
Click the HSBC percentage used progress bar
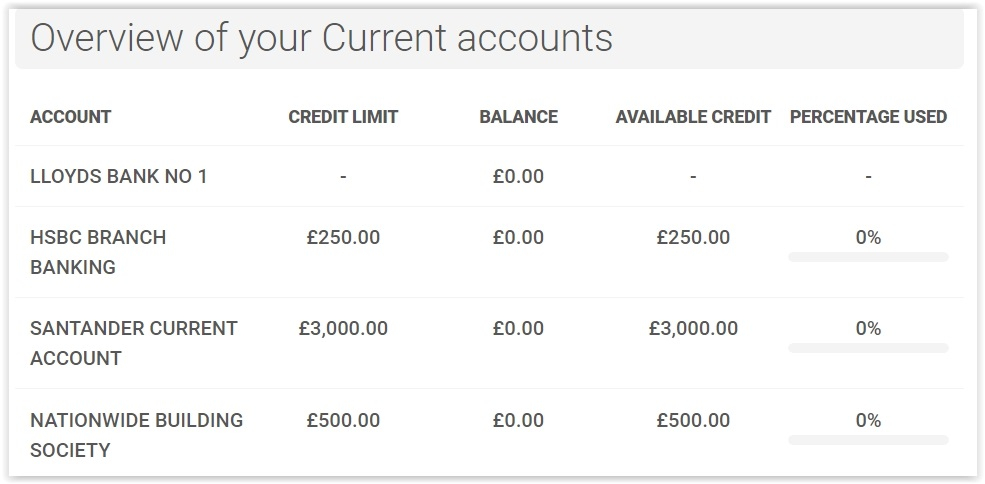pos(868,257)
